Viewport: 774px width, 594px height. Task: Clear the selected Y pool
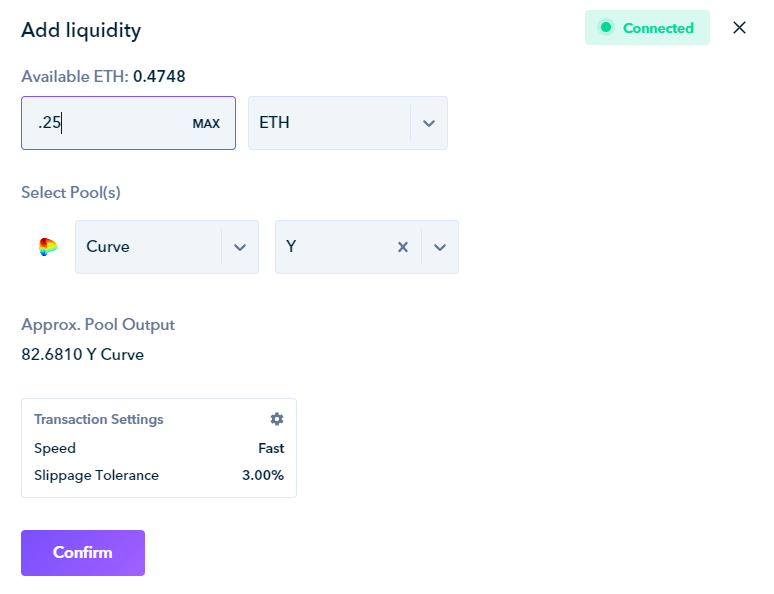[x=403, y=247]
